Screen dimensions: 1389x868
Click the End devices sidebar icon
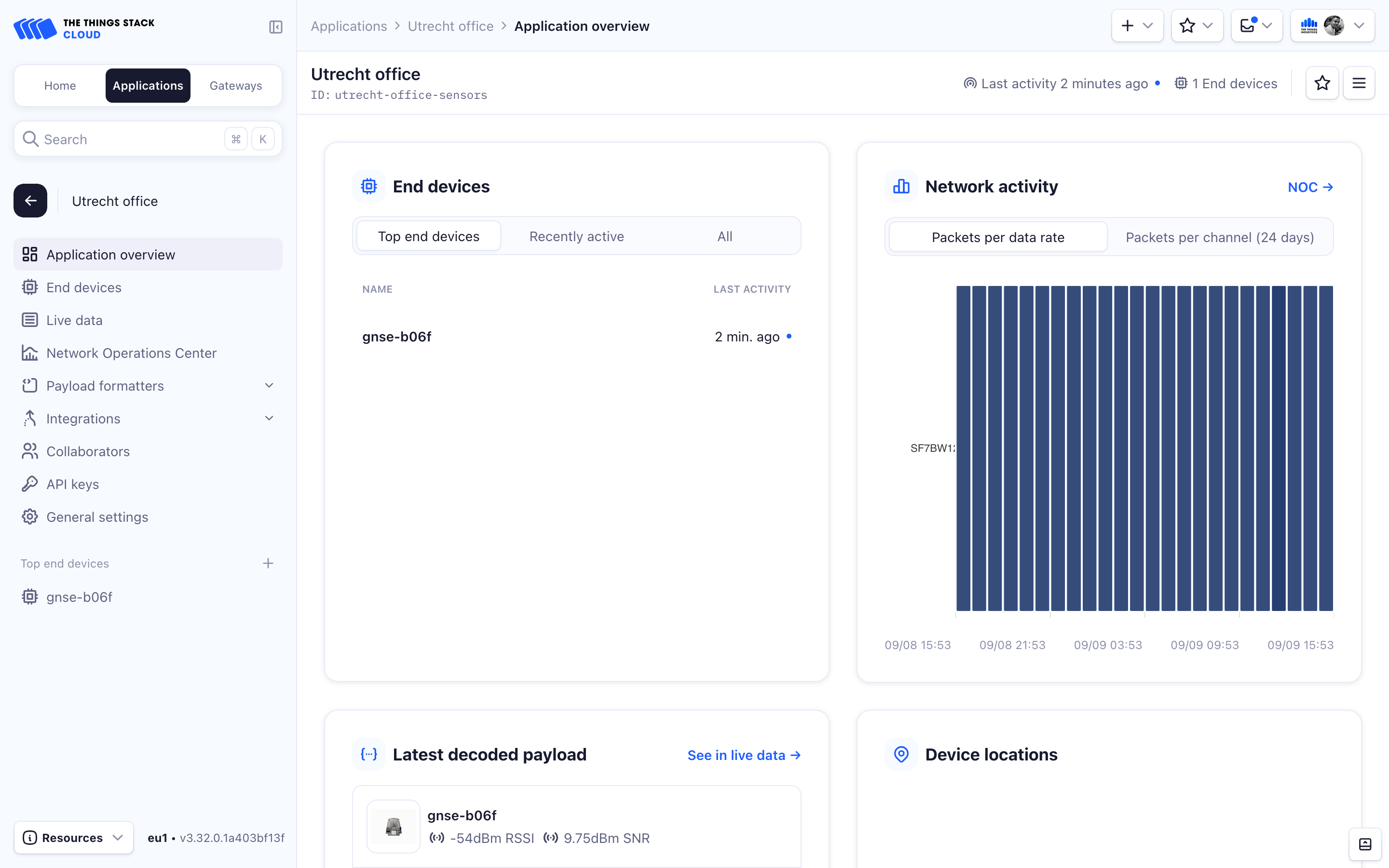pos(30,287)
